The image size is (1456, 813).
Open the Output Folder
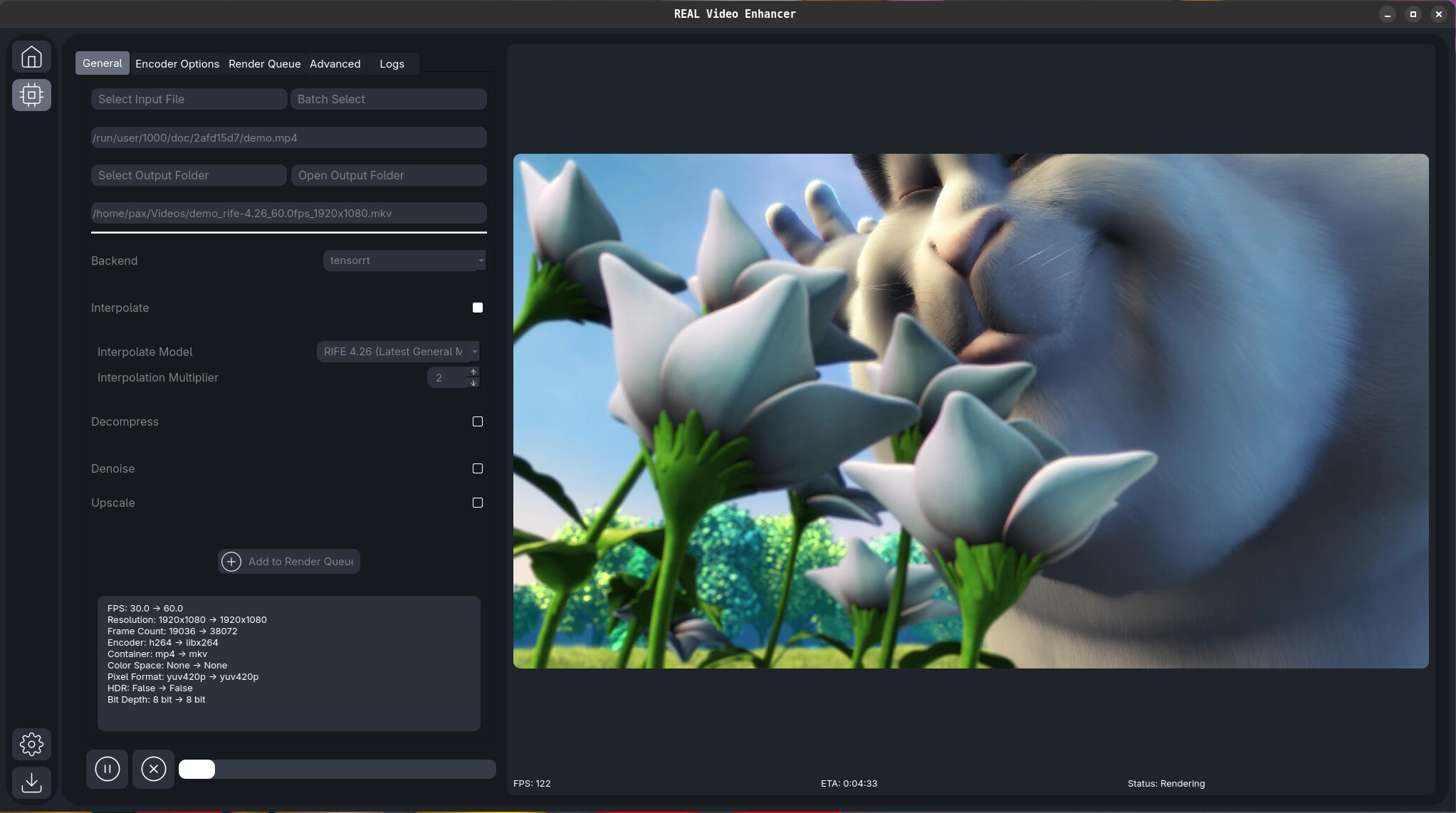[x=387, y=174]
